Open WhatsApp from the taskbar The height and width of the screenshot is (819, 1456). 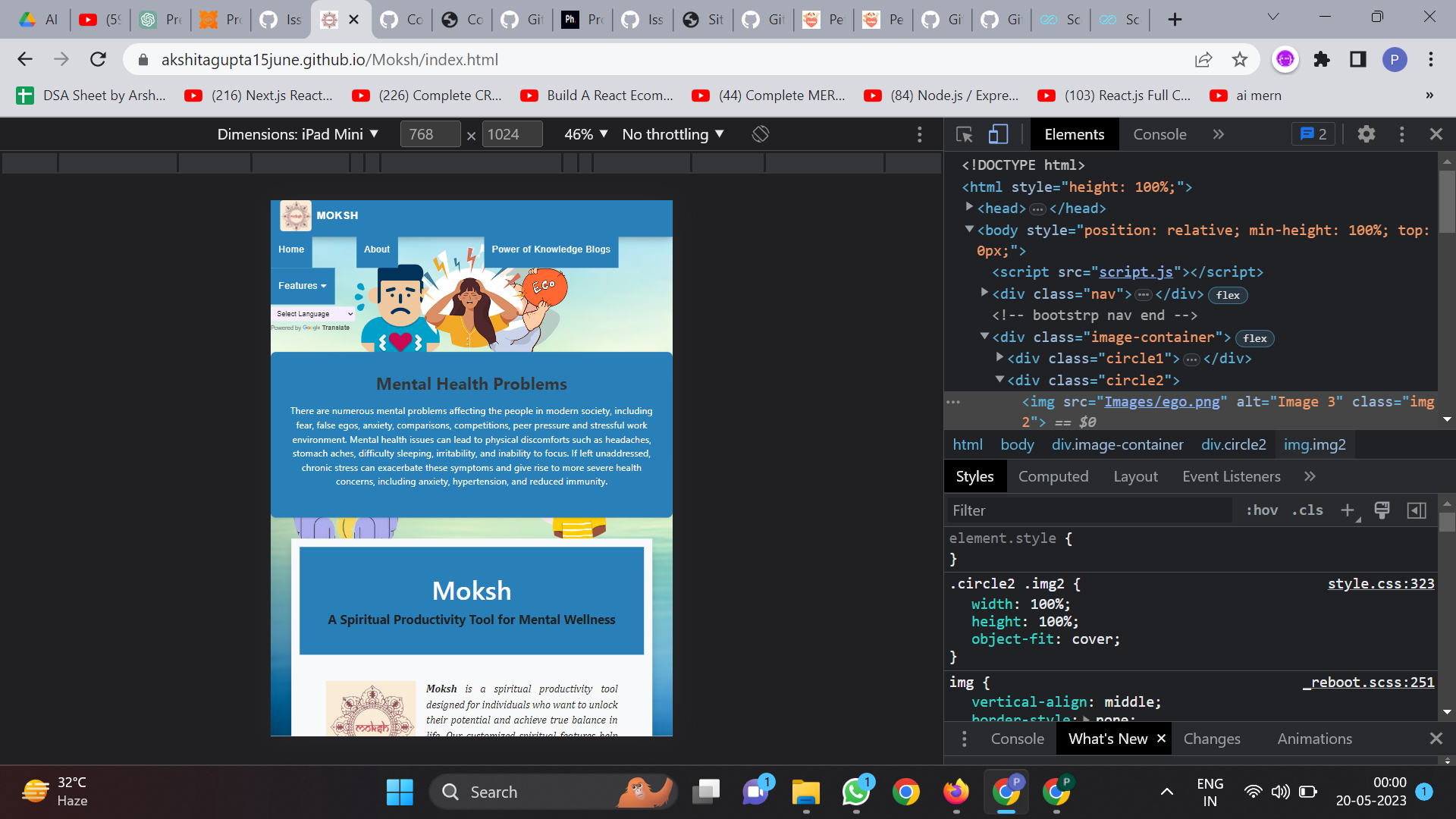coord(856,792)
